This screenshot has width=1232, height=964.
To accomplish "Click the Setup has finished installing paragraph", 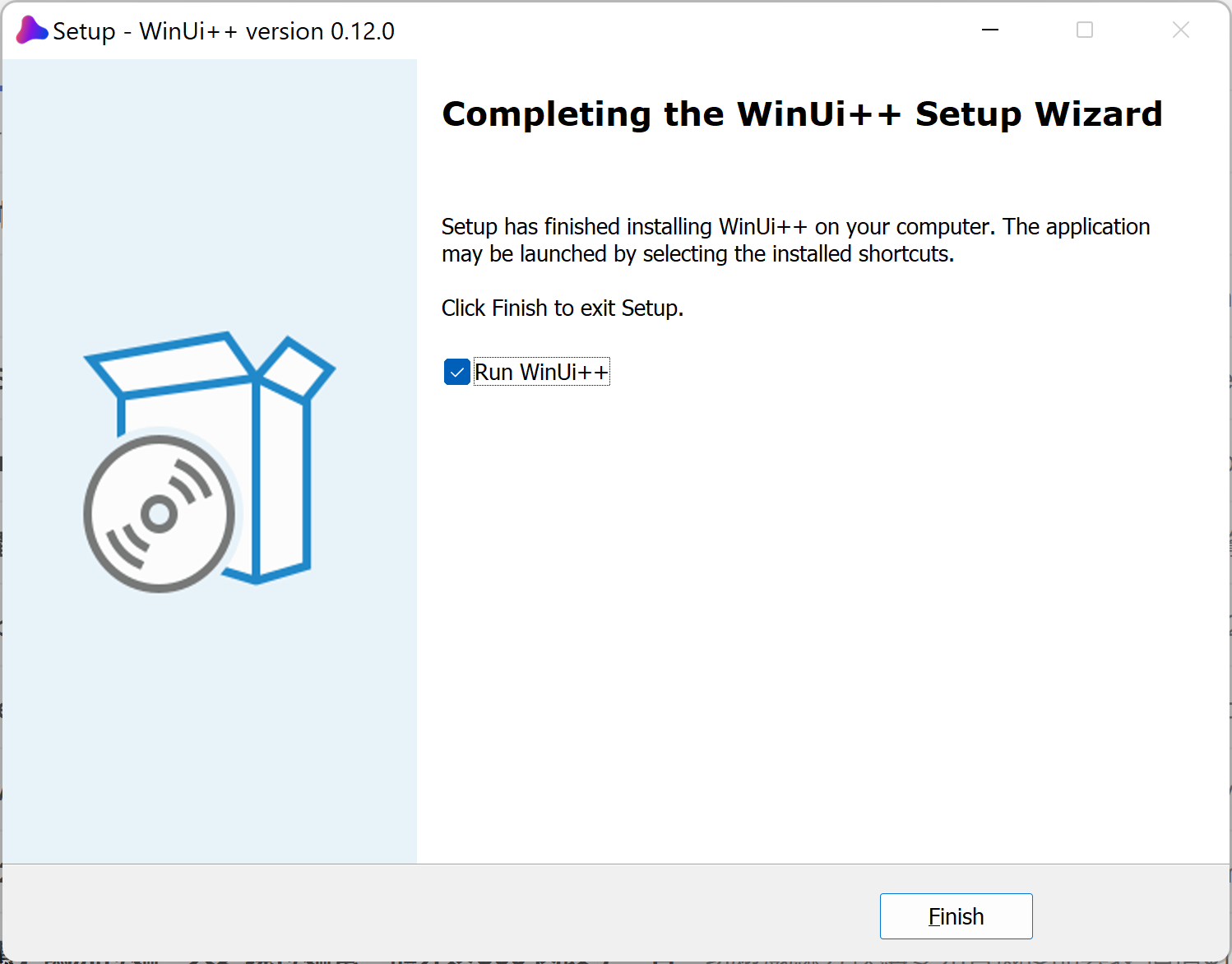I will tap(795, 227).
